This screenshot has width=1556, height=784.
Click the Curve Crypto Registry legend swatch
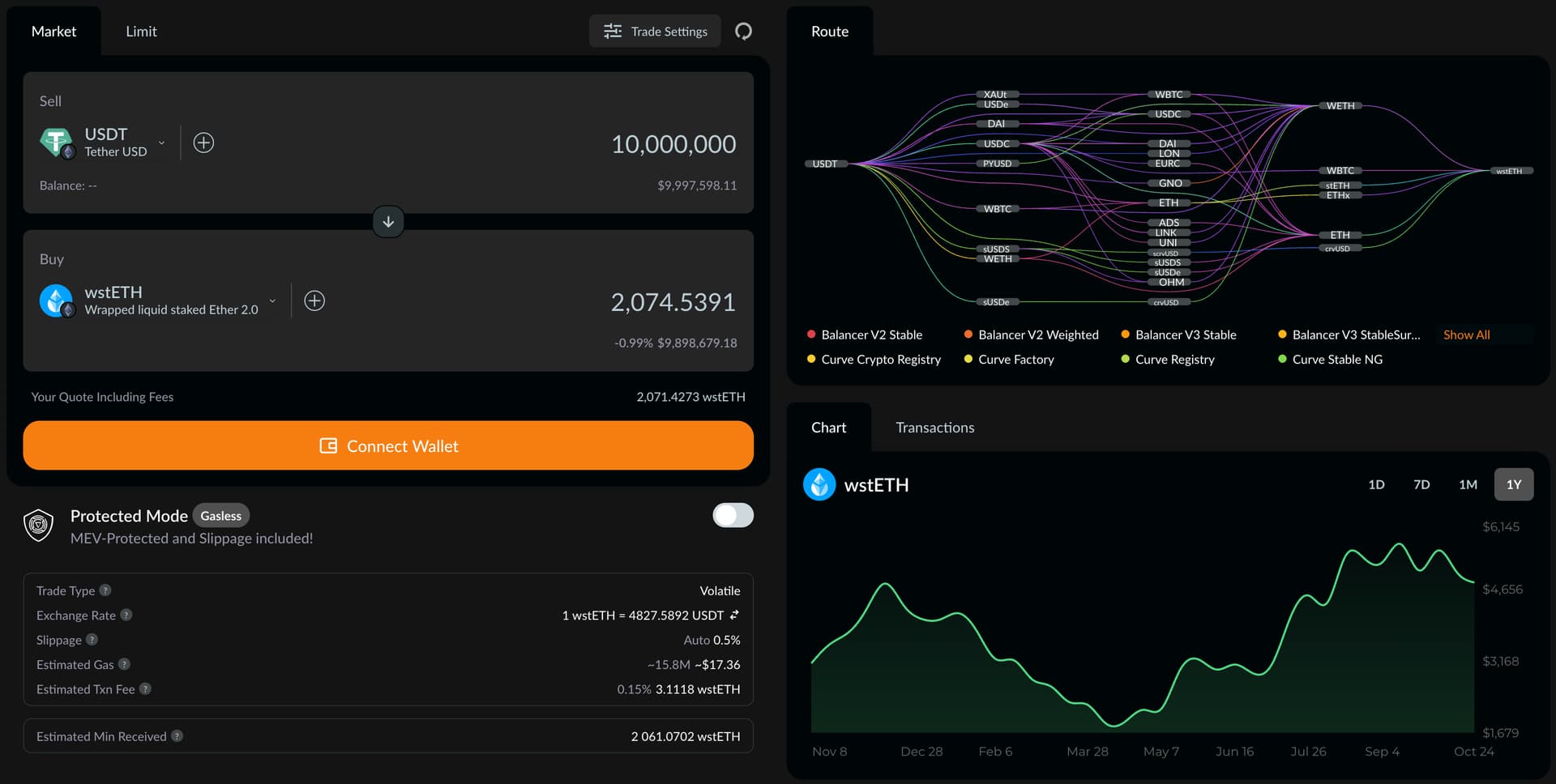tap(811, 359)
